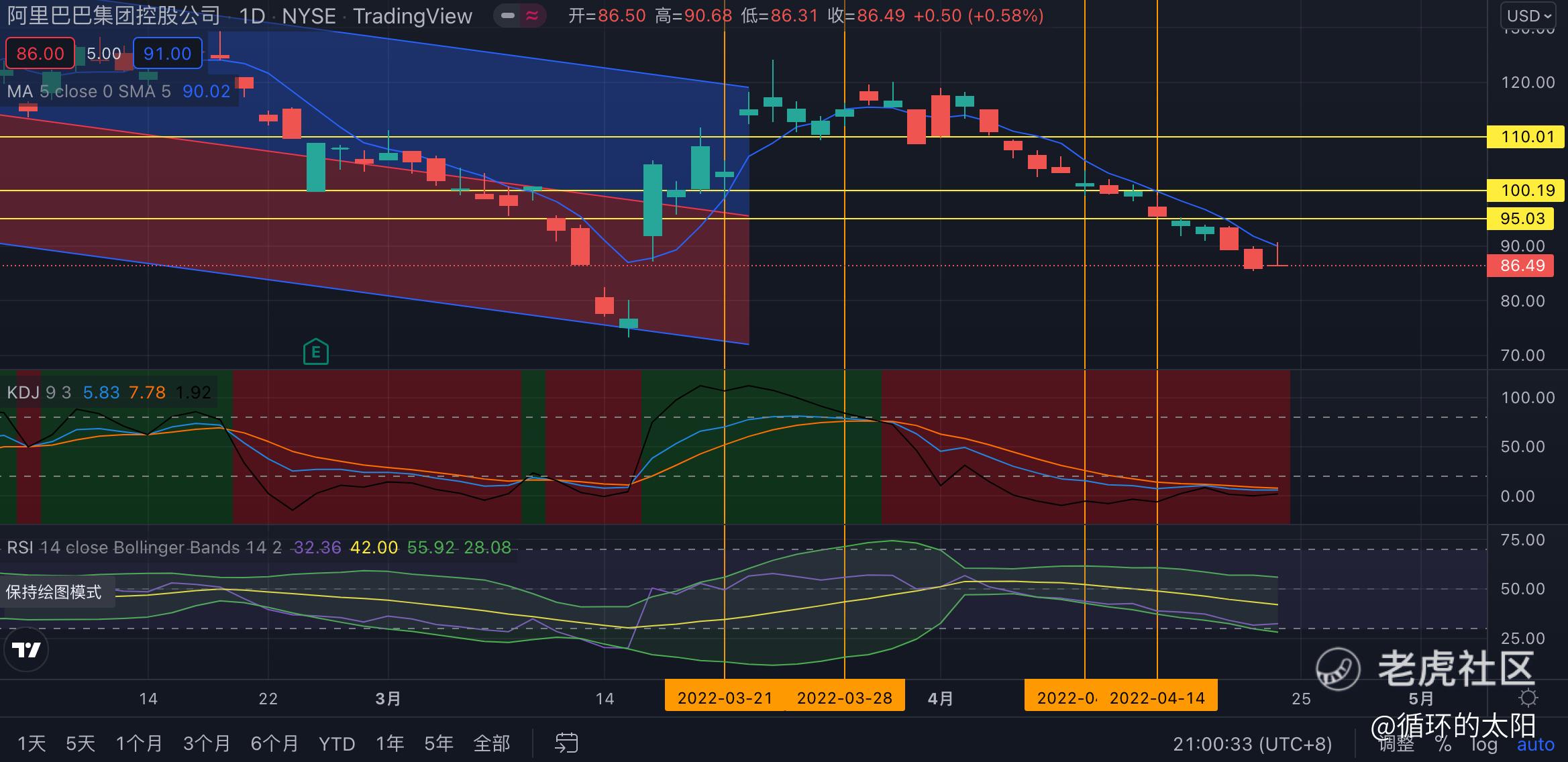The height and width of the screenshot is (762, 1568).
Task: Select the 5天 time range
Action: 81,743
